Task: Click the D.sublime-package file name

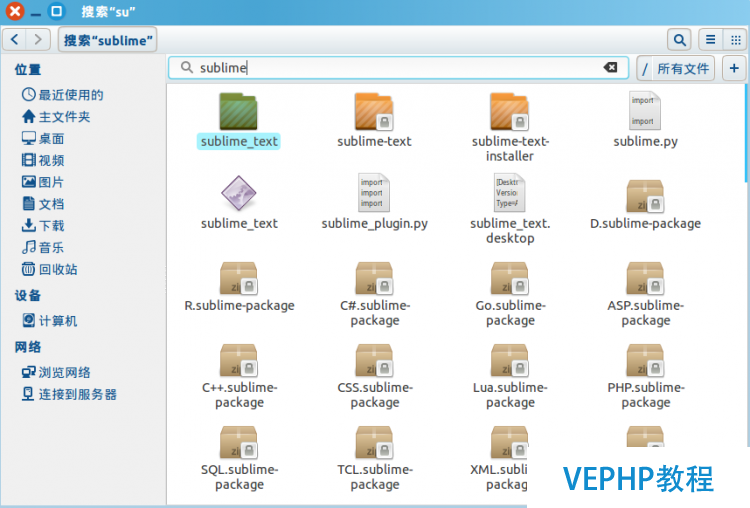Action: point(645,223)
